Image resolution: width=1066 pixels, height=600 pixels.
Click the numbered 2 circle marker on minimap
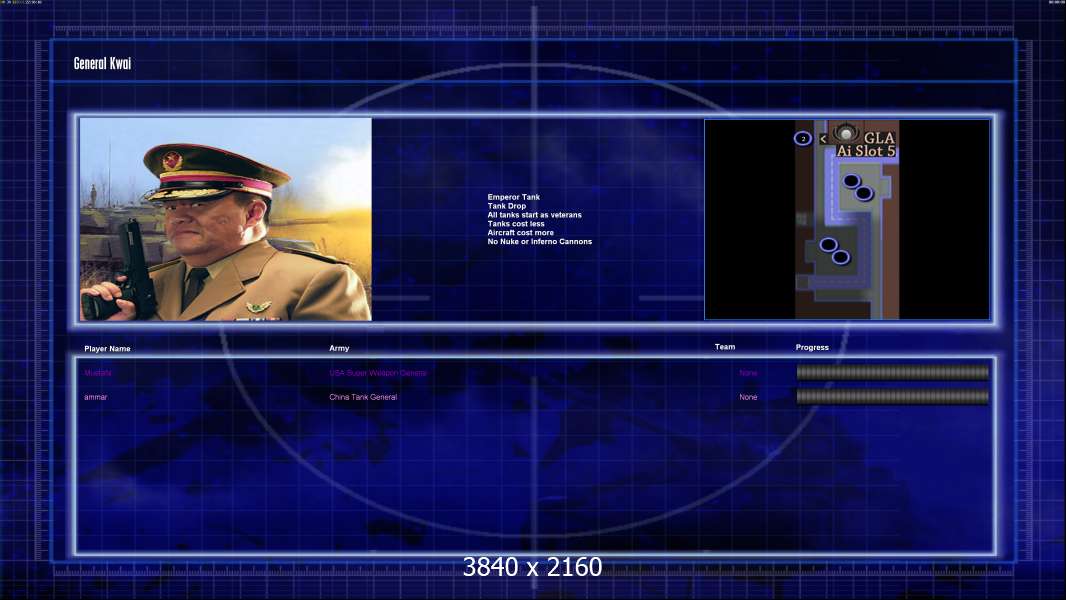[803, 139]
